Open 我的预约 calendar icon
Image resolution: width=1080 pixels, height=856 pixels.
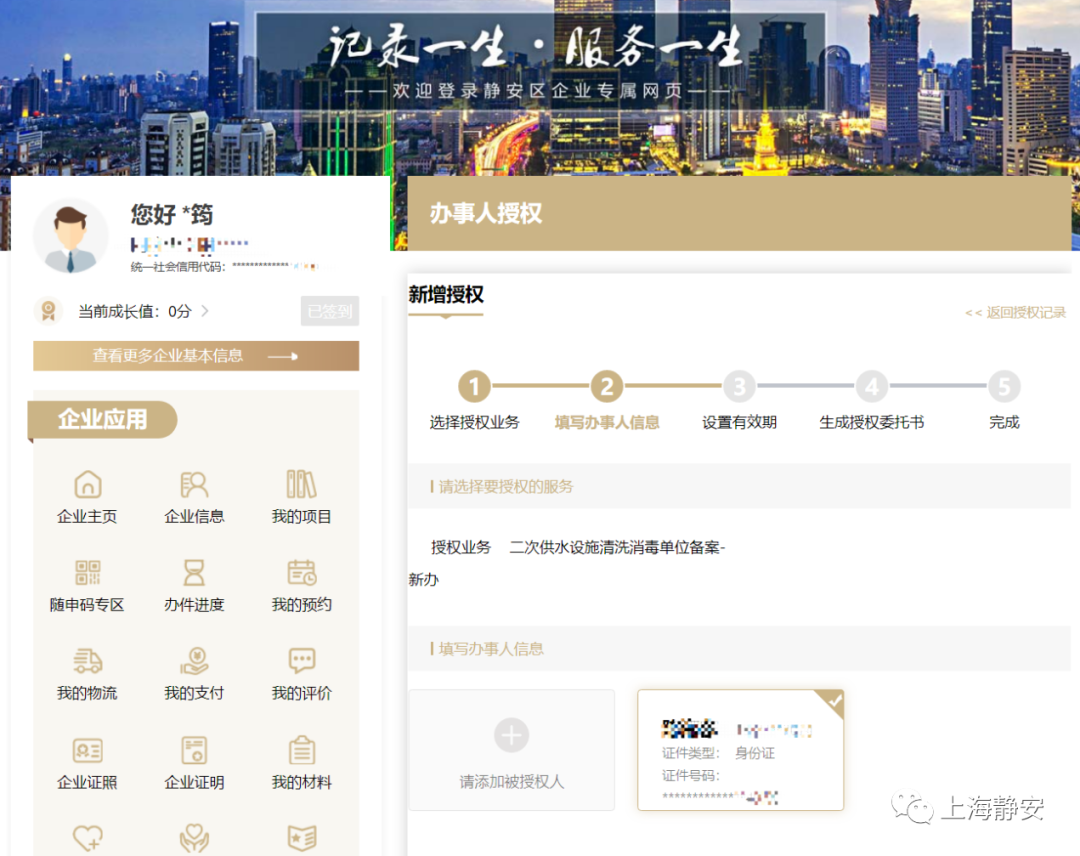coord(300,584)
